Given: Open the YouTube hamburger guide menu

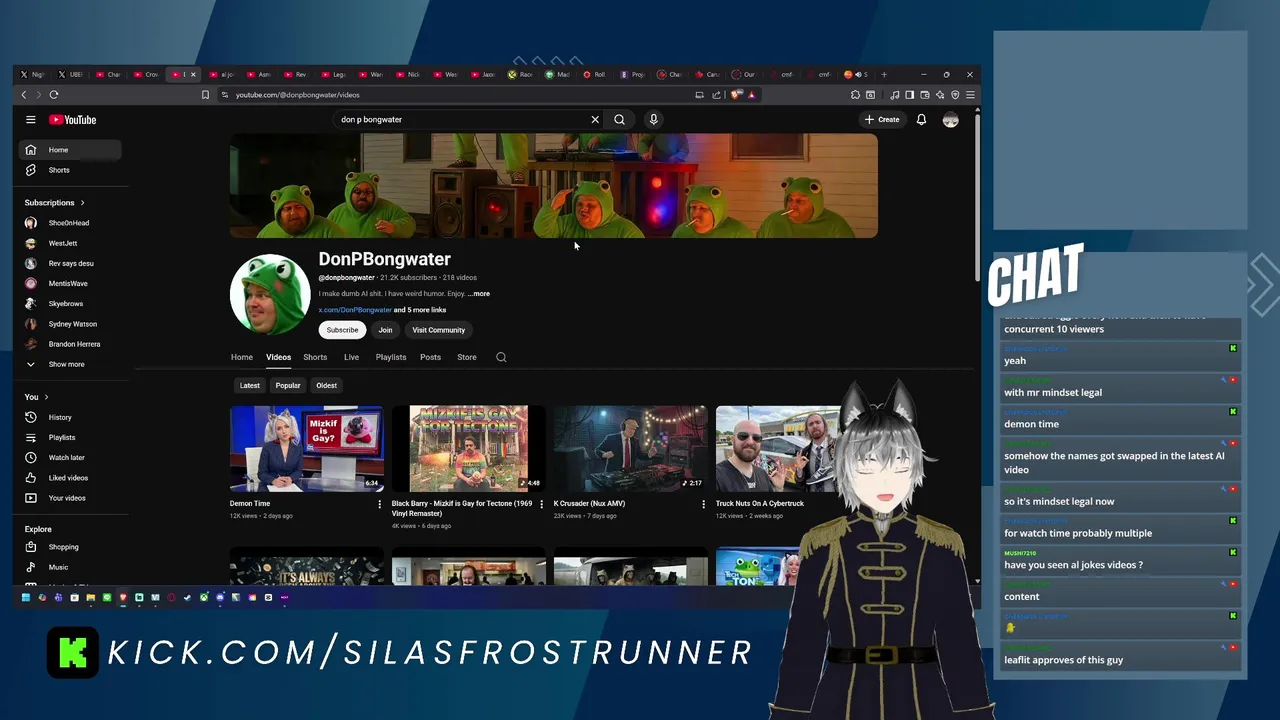Looking at the screenshot, I should point(31,119).
